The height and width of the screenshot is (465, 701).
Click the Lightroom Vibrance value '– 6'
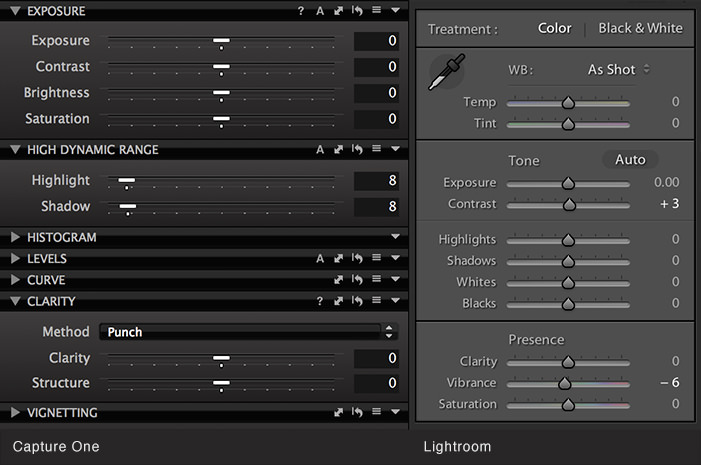[x=669, y=383]
